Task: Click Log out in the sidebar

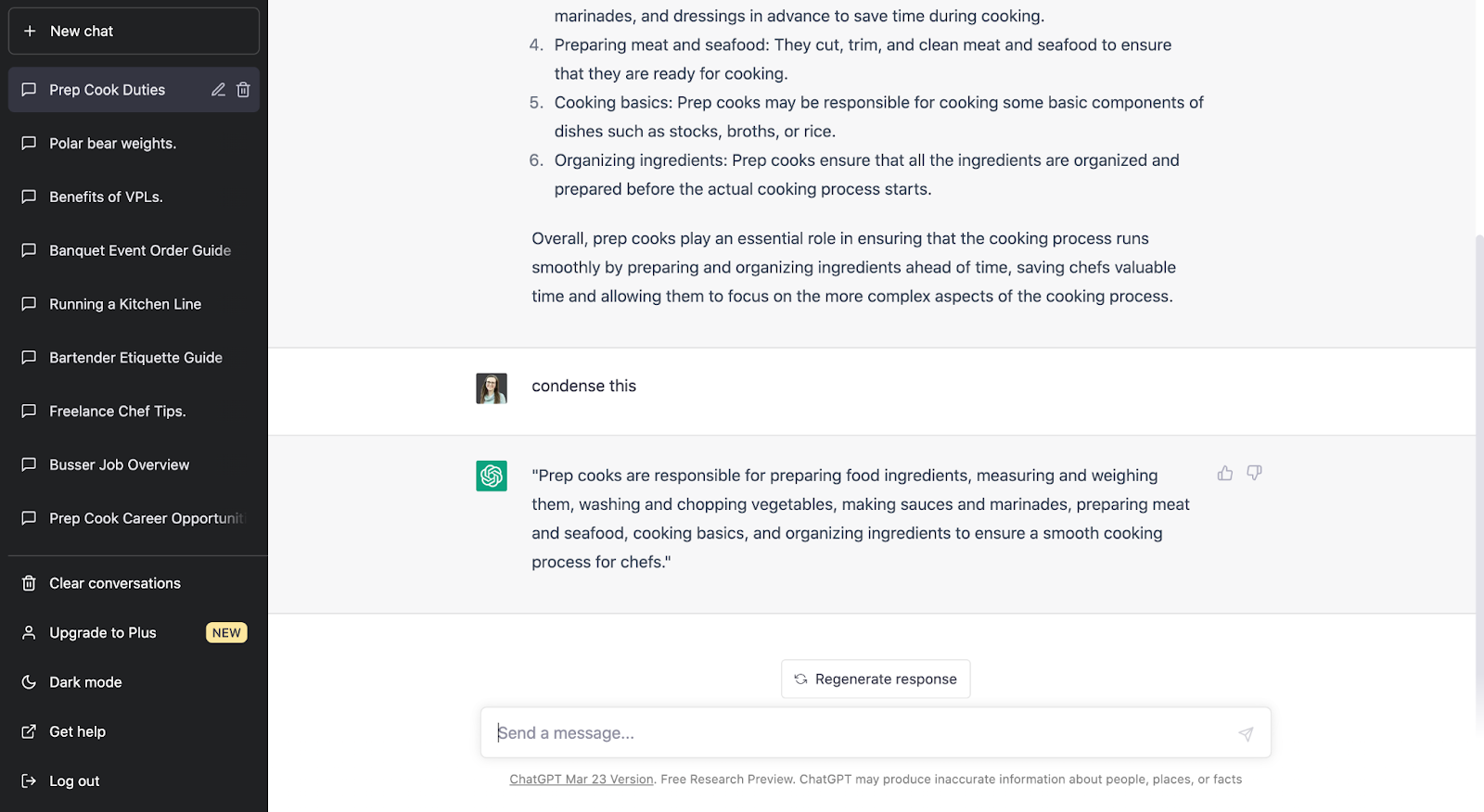Action: click(x=74, y=781)
